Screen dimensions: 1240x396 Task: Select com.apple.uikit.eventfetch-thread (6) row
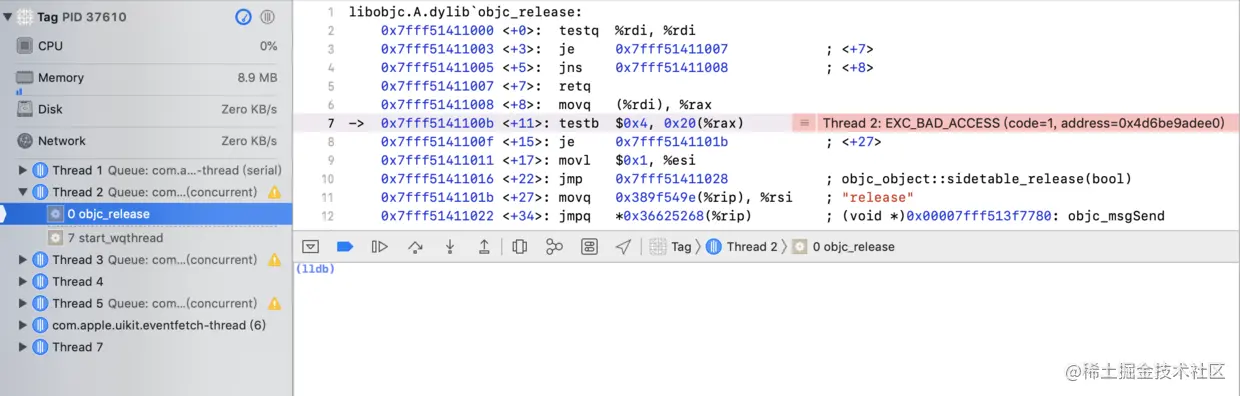click(146, 326)
